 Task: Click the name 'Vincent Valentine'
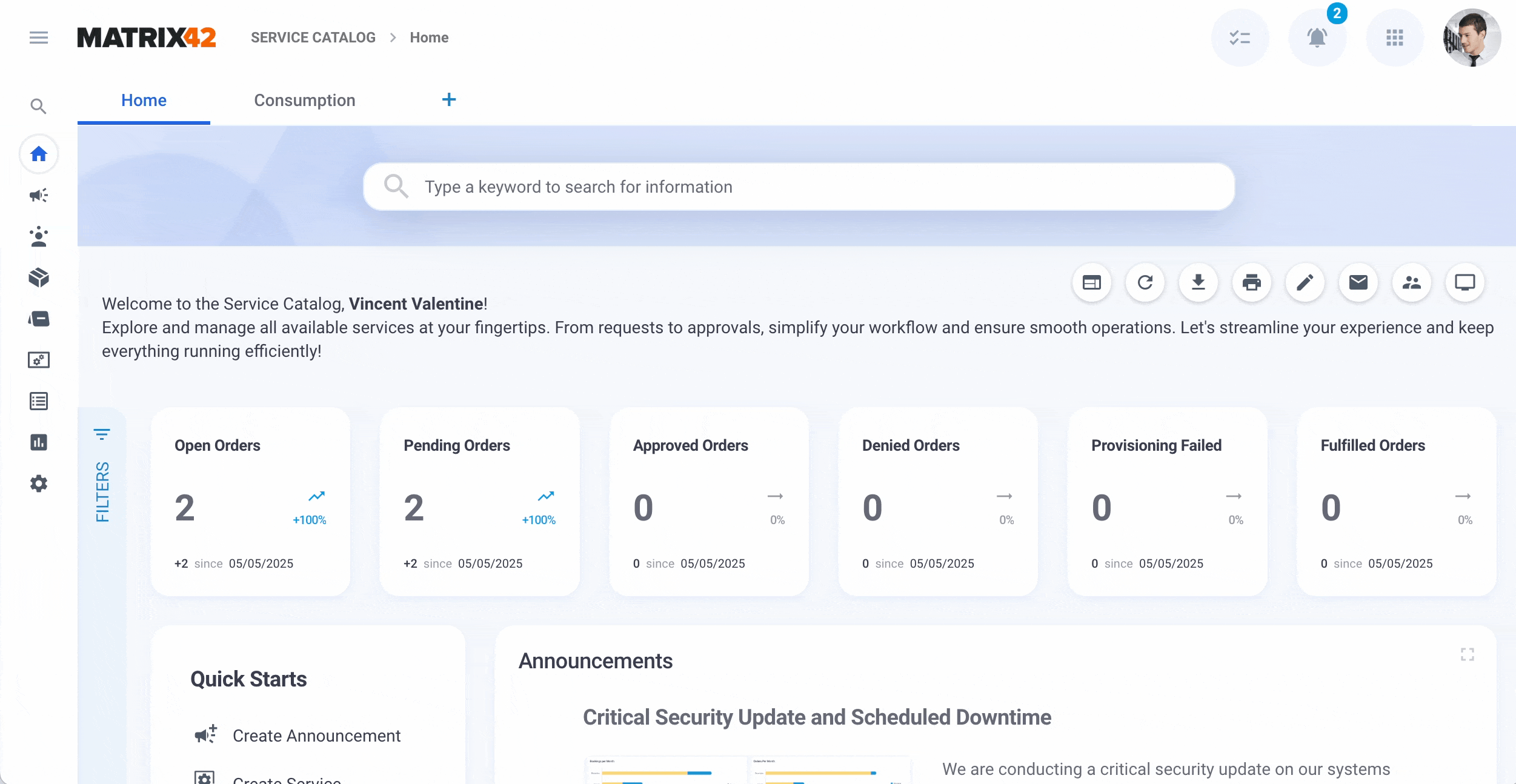pyautogui.click(x=416, y=304)
